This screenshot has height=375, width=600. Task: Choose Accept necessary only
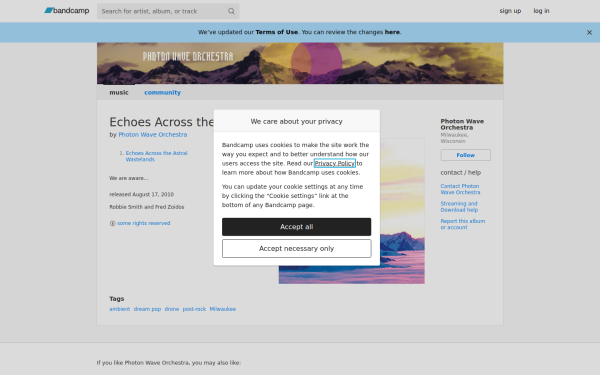coord(297,248)
